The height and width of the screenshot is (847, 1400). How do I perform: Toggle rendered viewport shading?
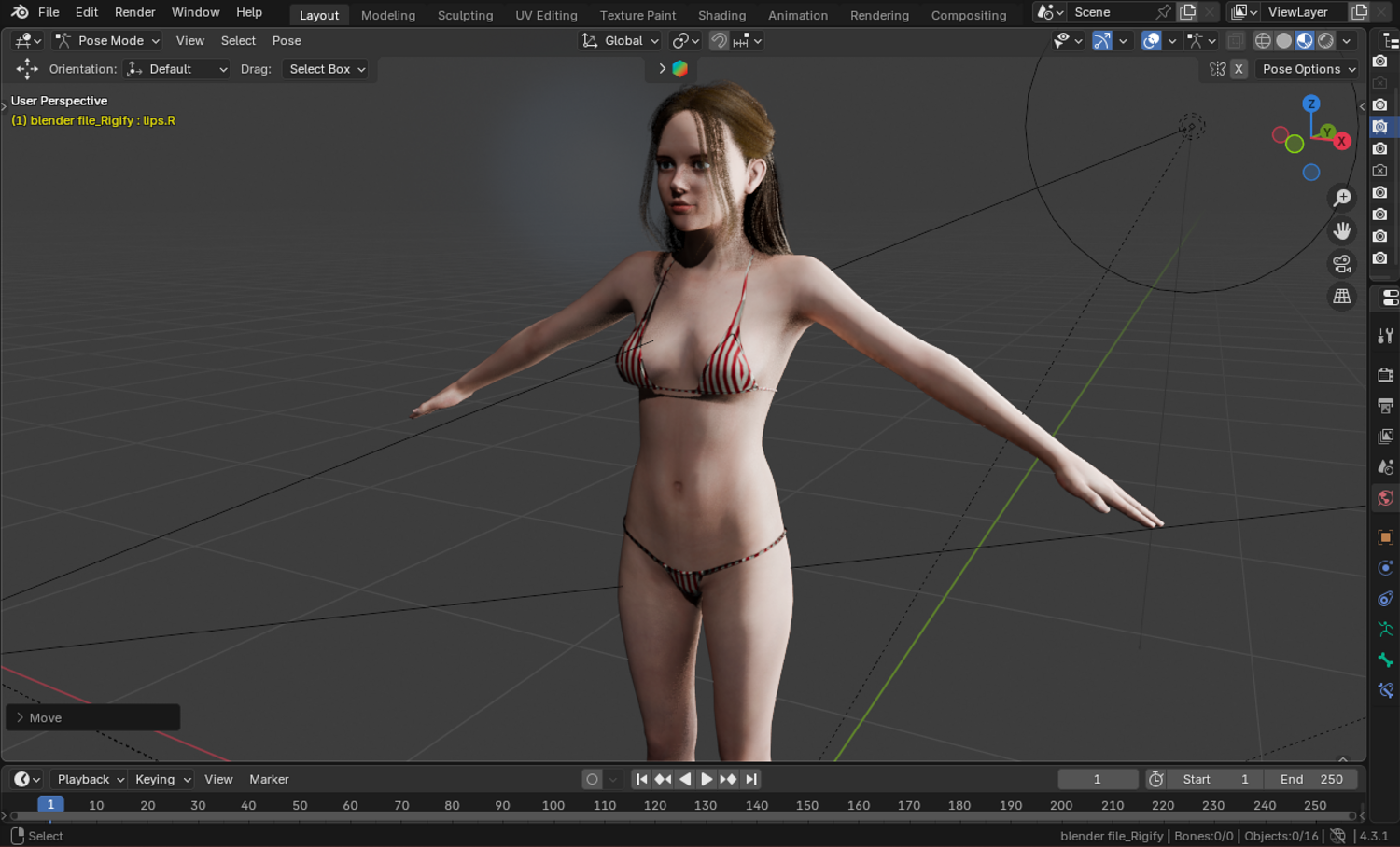pyautogui.click(x=1325, y=41)
